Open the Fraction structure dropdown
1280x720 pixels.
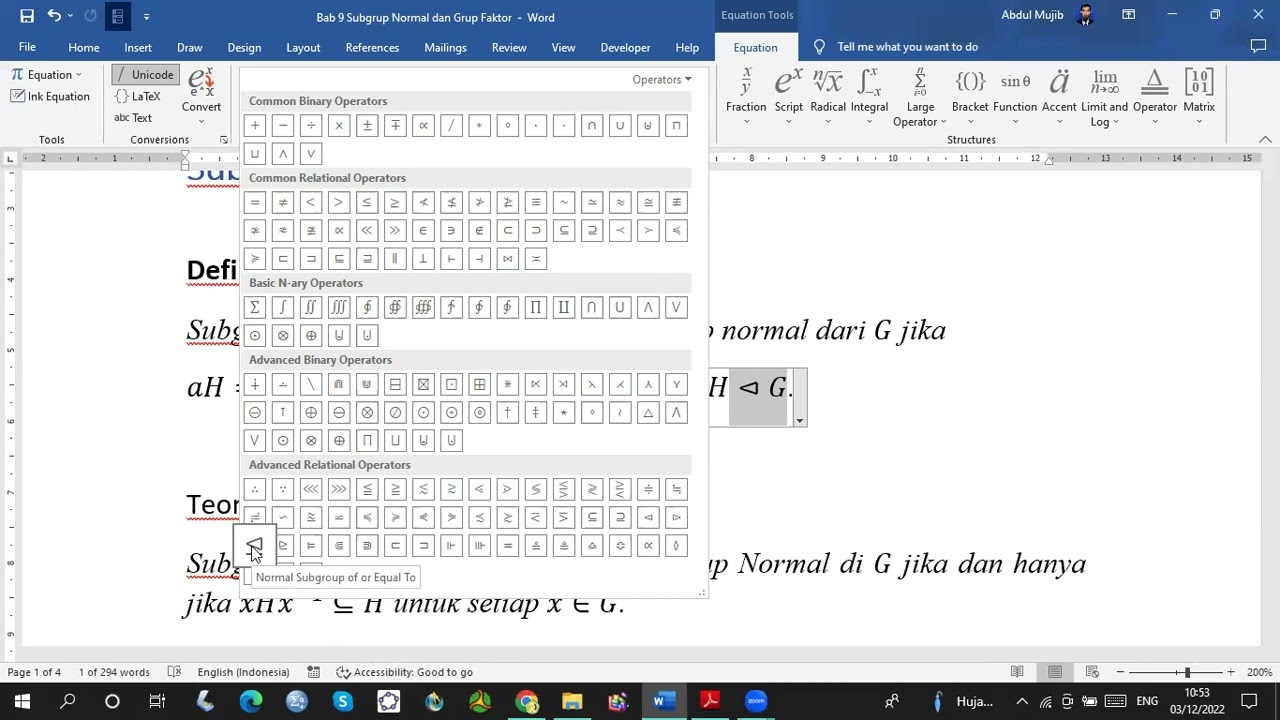click(x=746, y=97)
